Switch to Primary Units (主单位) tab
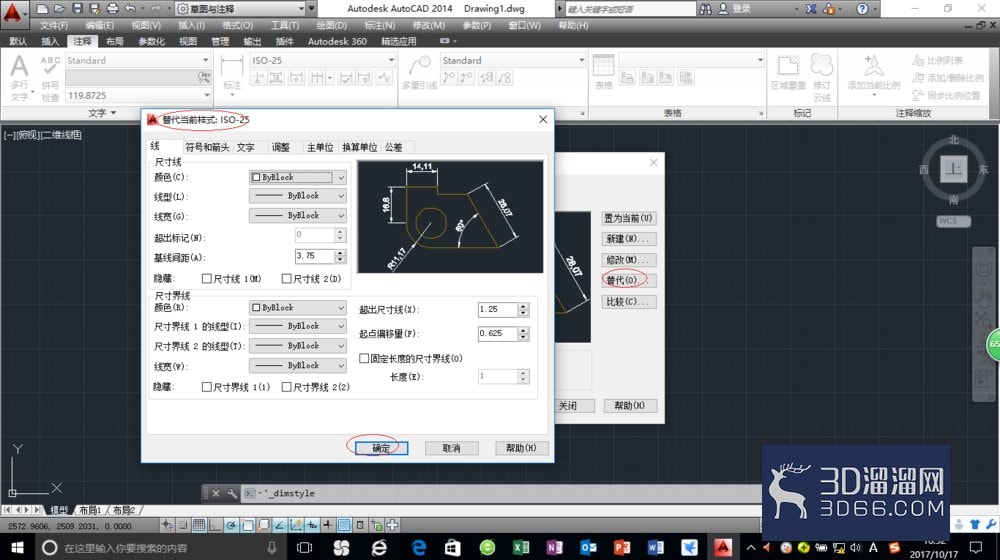The width and height of the screenshot is (1000, 560). click(x=320, y=147)
